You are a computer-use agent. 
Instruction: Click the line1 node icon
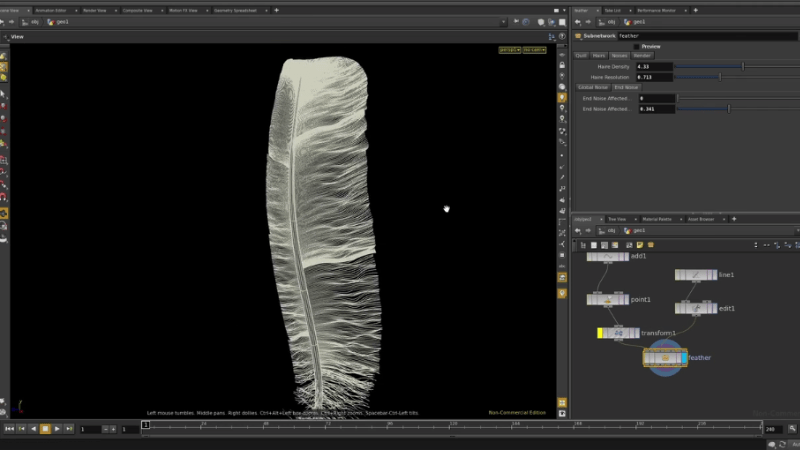(x=695, y=275)
